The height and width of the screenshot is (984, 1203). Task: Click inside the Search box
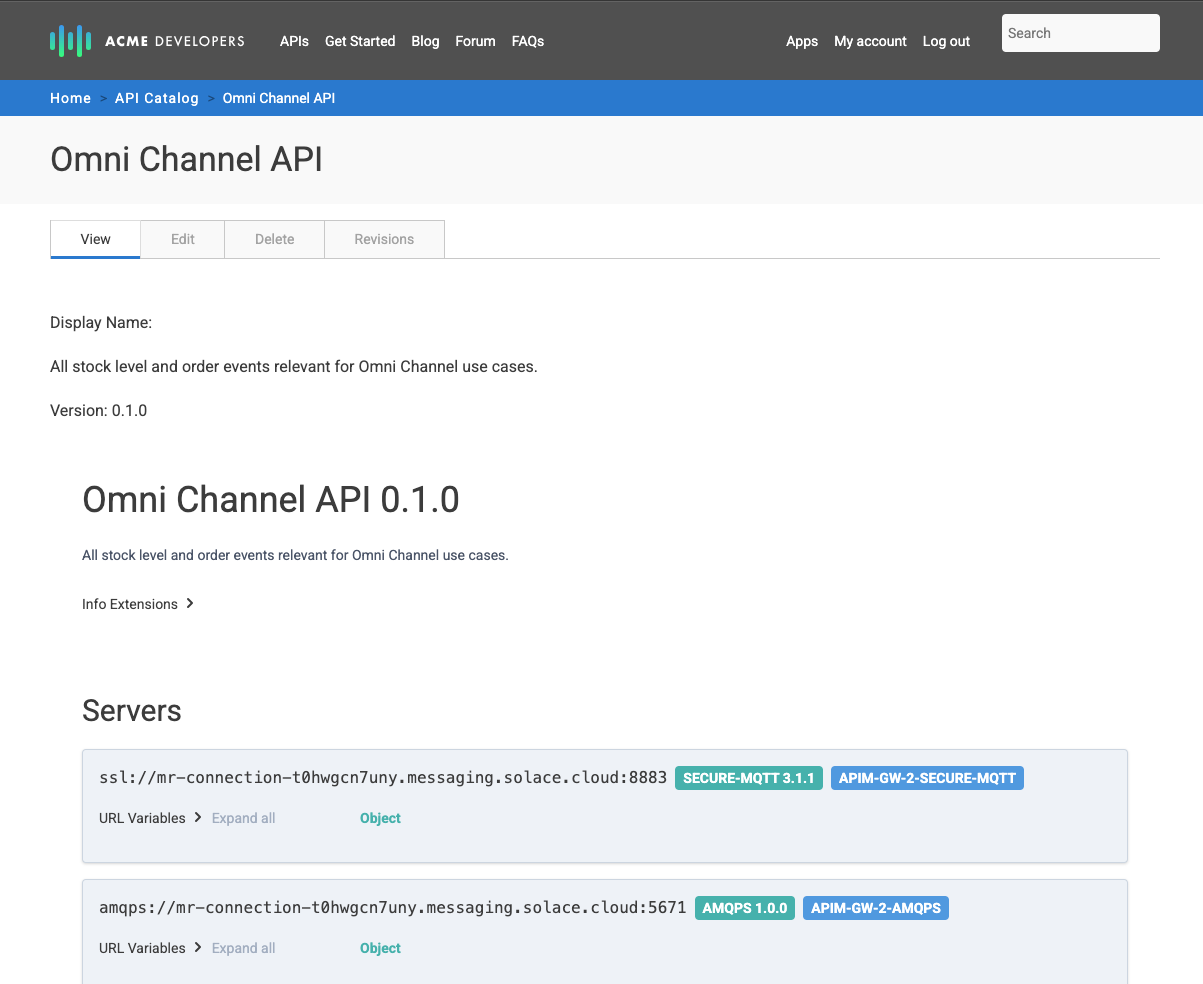[1080, 33]
